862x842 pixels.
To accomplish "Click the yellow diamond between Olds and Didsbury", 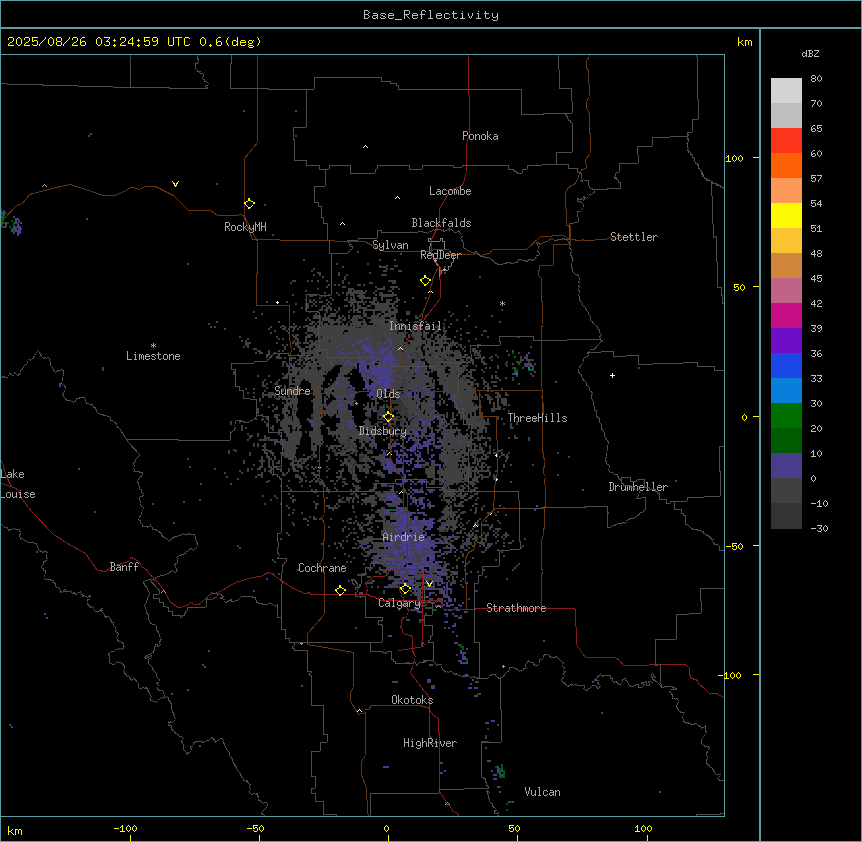I will tap(388, 417).
